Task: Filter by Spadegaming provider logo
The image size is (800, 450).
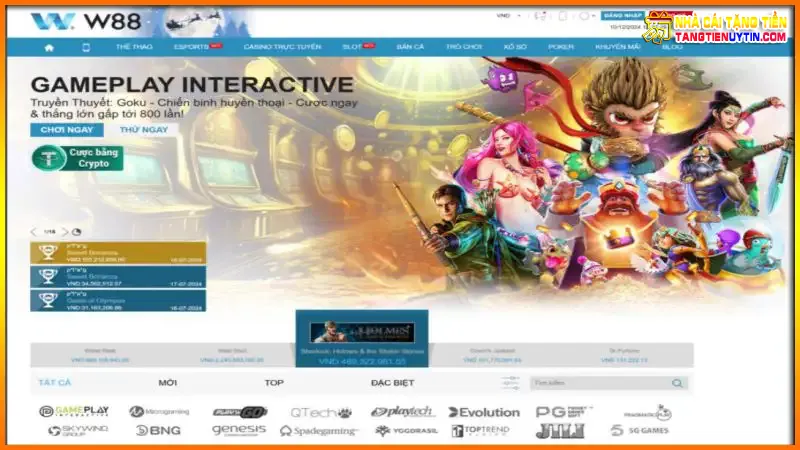Action: click(x=319, y=431)
